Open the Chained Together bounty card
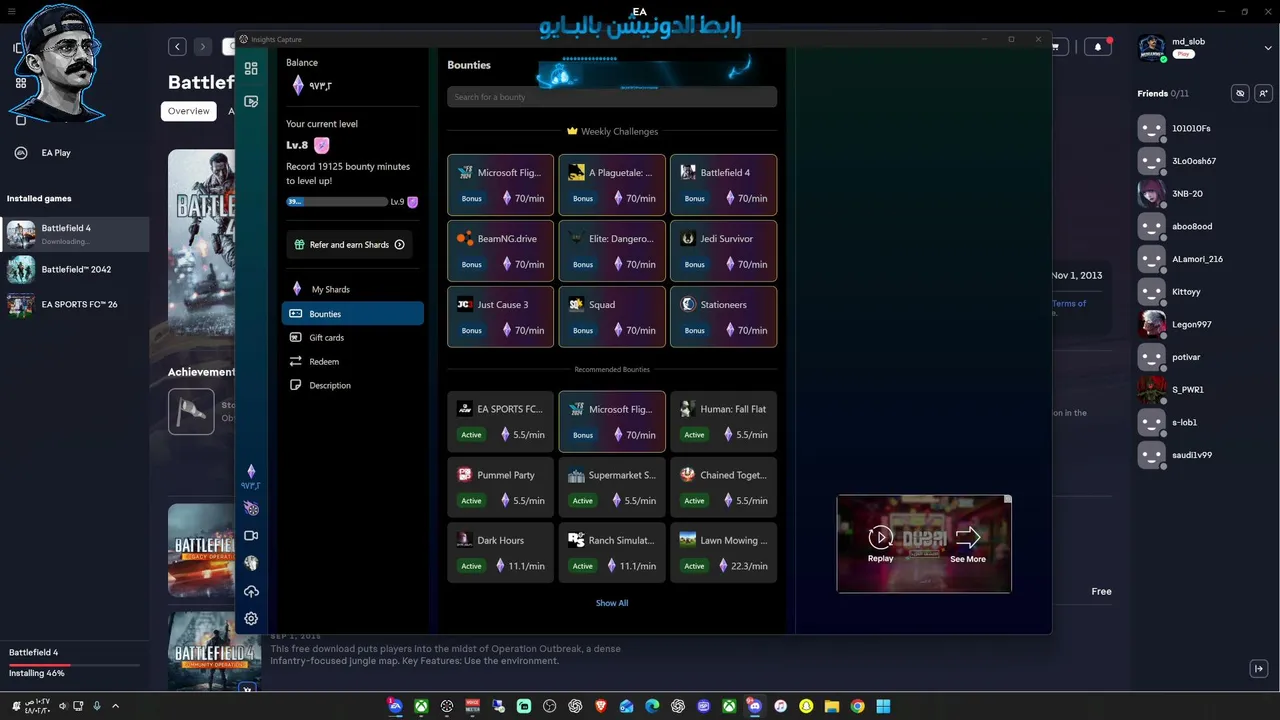This screenshot has width=1280, height=720. click(x=723, y=487)
